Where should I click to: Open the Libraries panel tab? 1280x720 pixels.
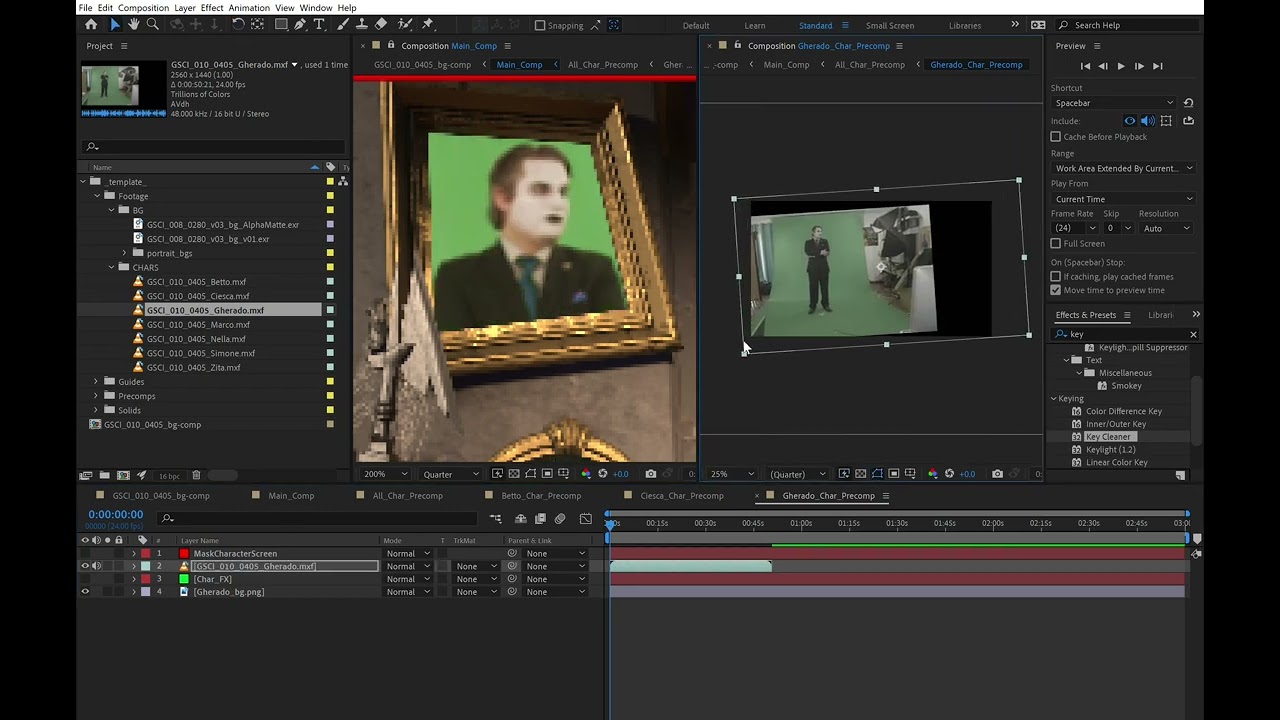[x=1161, y=315]
